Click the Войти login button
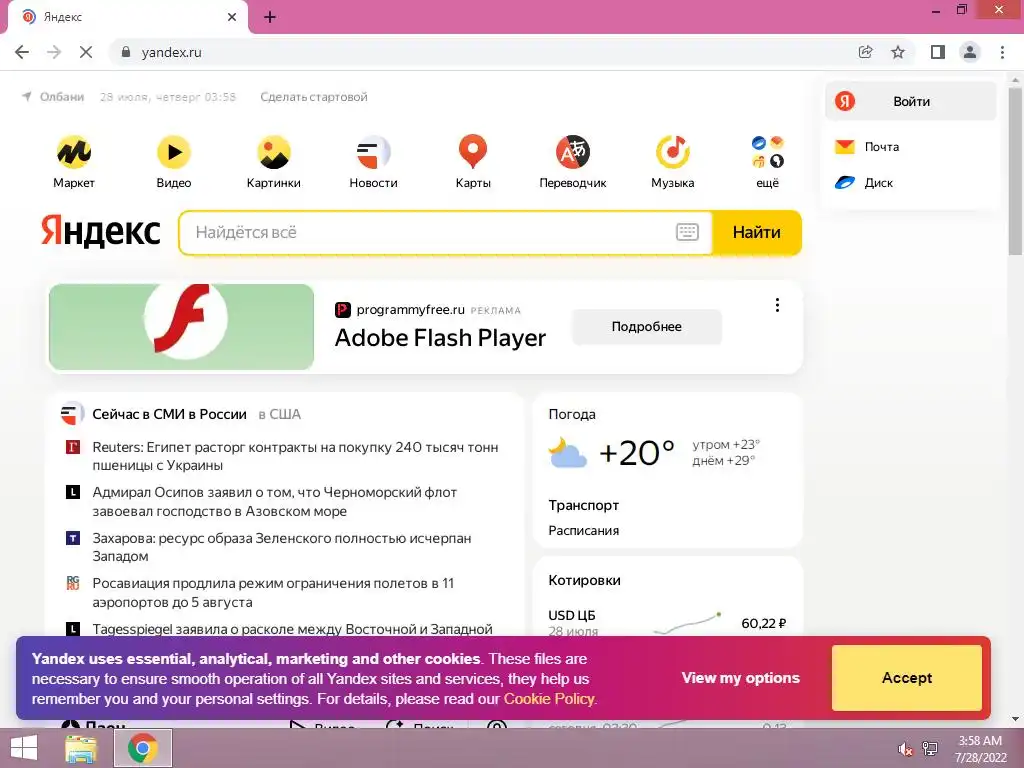 [911, 101]
